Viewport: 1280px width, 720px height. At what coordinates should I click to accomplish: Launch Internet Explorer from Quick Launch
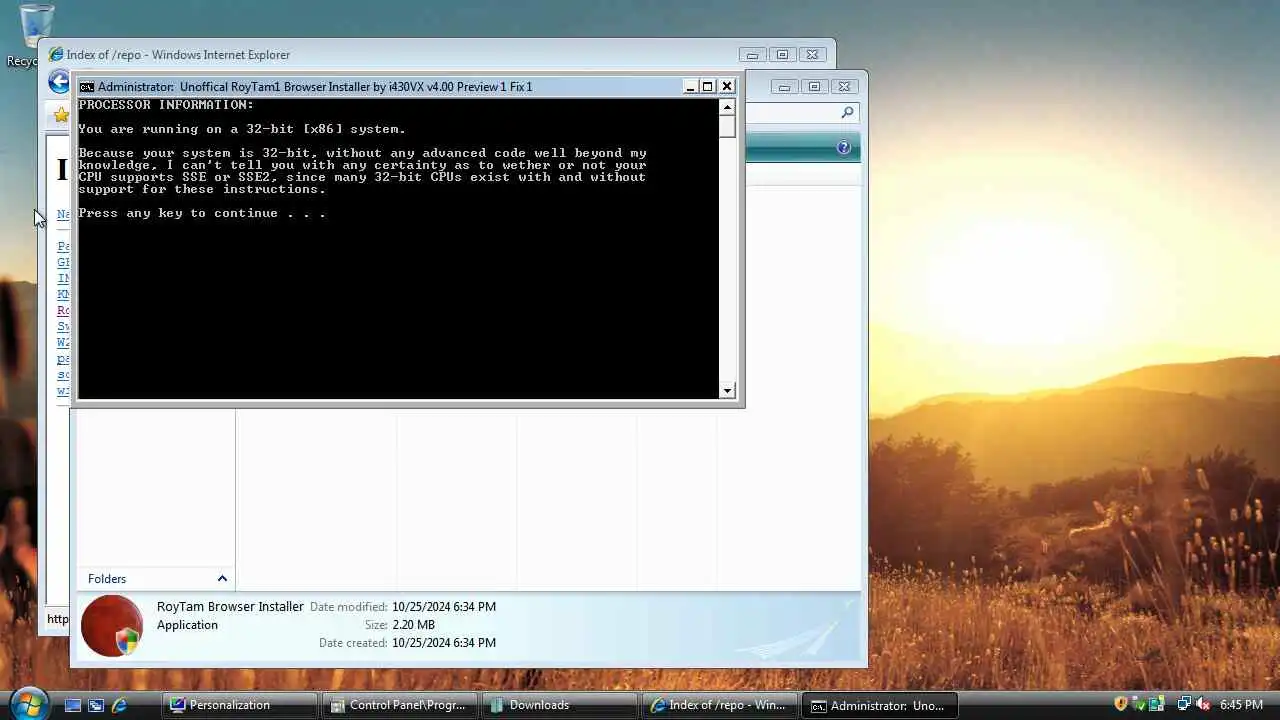pyautogui.click(x=119, y=705)
